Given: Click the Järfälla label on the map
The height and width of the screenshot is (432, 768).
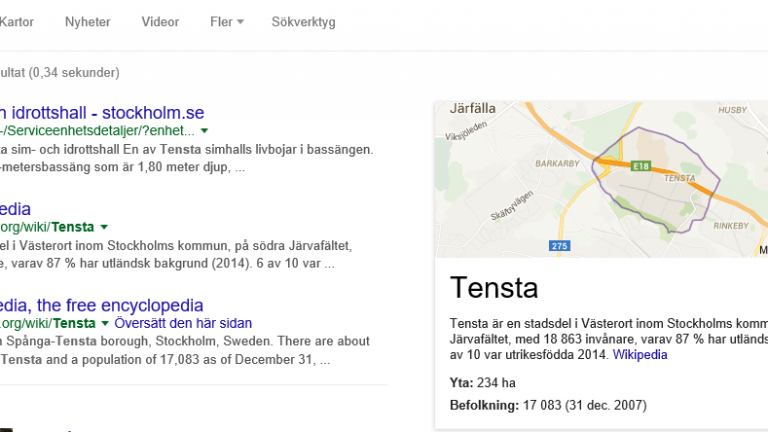Looking at the screenshot, I should coord(473,108).
